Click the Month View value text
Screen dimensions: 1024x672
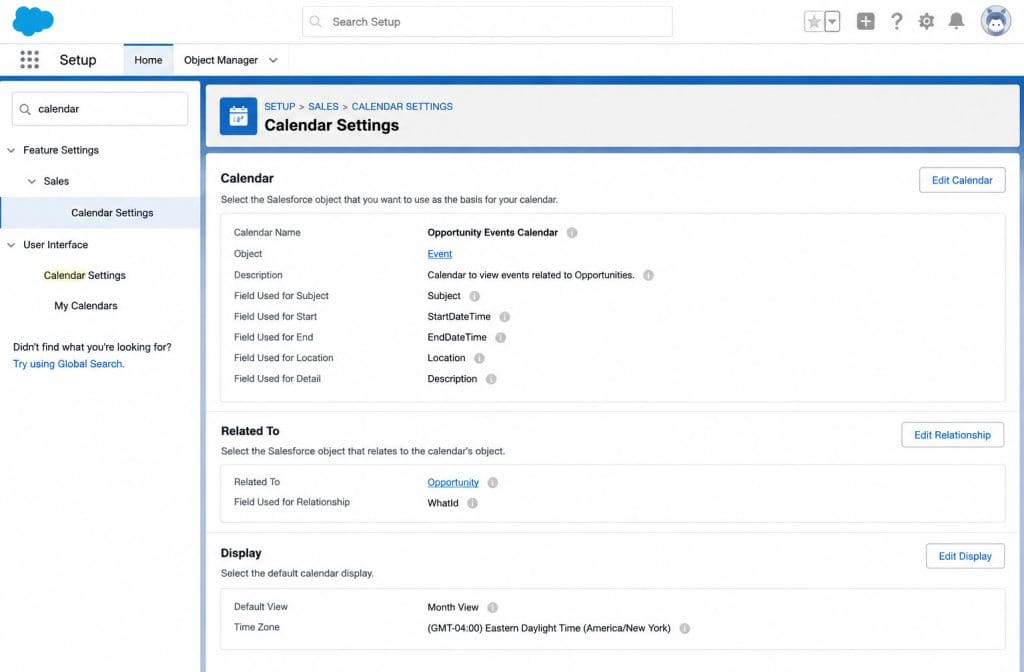(x=453, y=607)
